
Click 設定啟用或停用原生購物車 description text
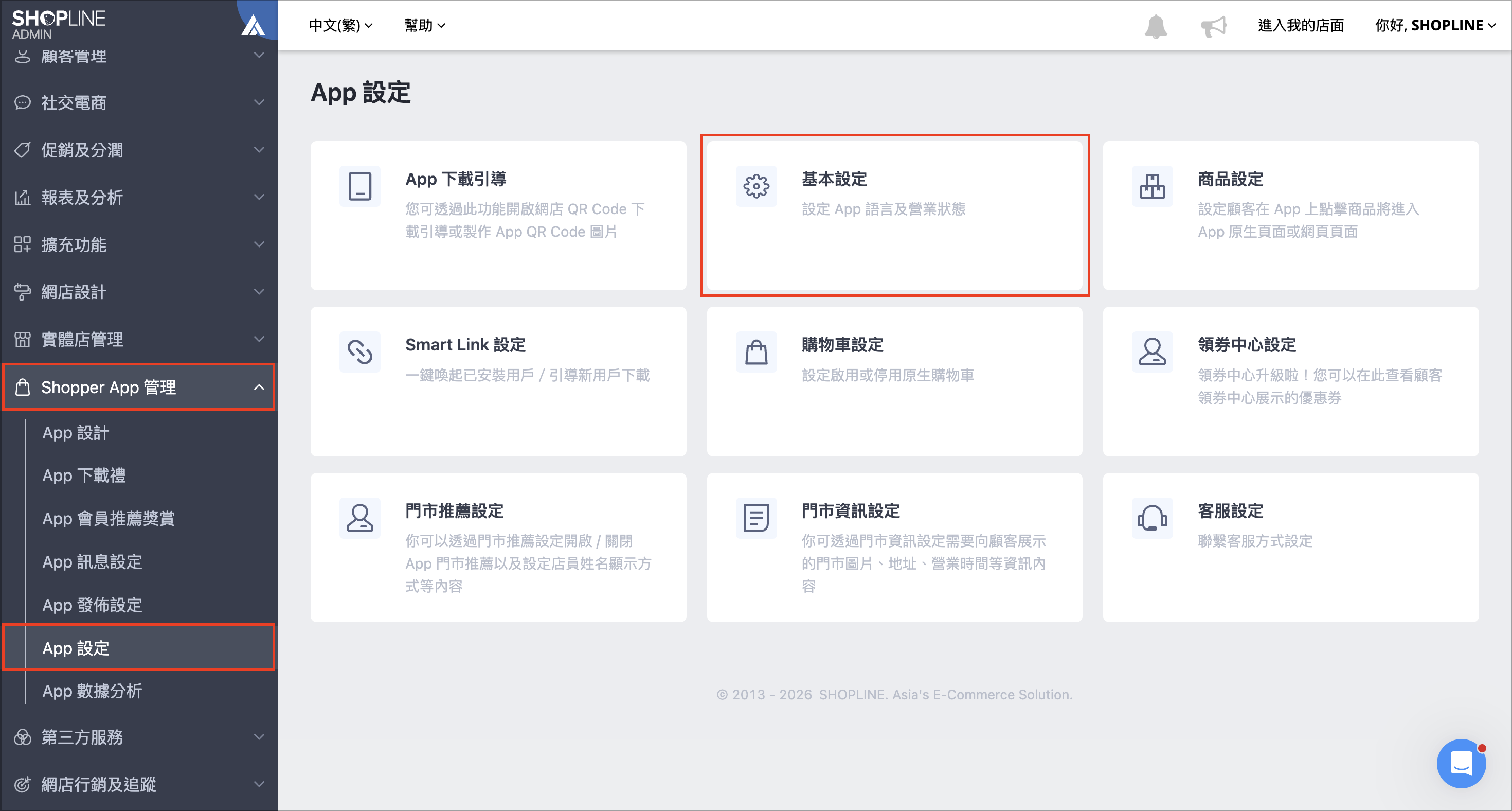coord(888,375)
